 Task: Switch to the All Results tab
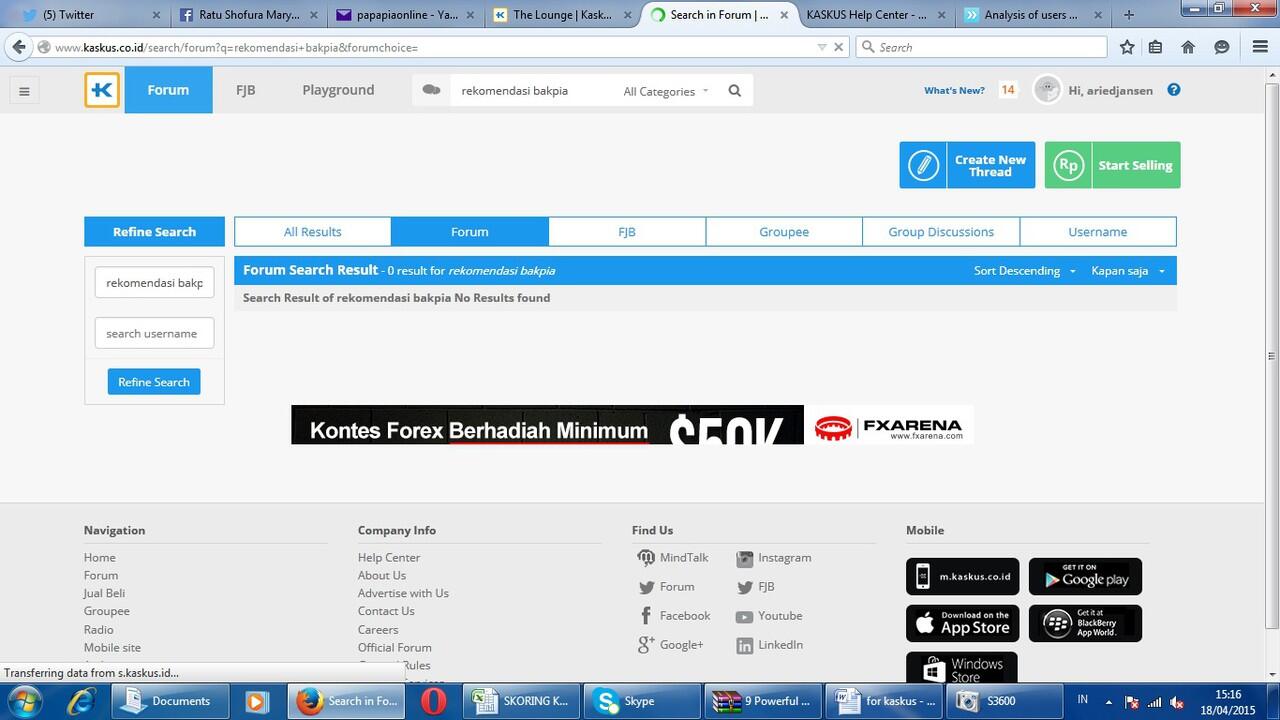313,232
